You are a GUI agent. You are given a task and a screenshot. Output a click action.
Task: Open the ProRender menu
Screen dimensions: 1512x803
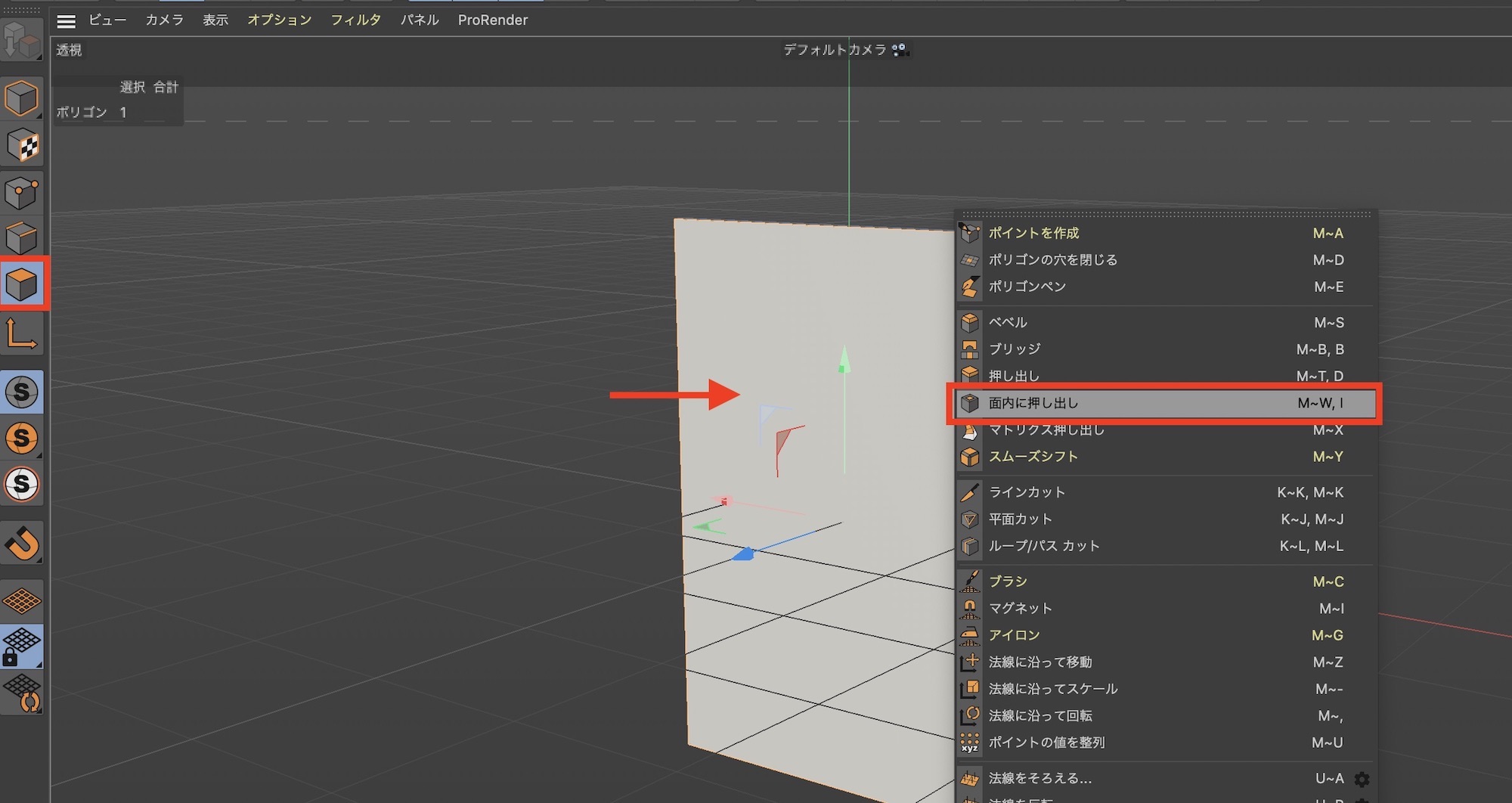click(492, 20)
